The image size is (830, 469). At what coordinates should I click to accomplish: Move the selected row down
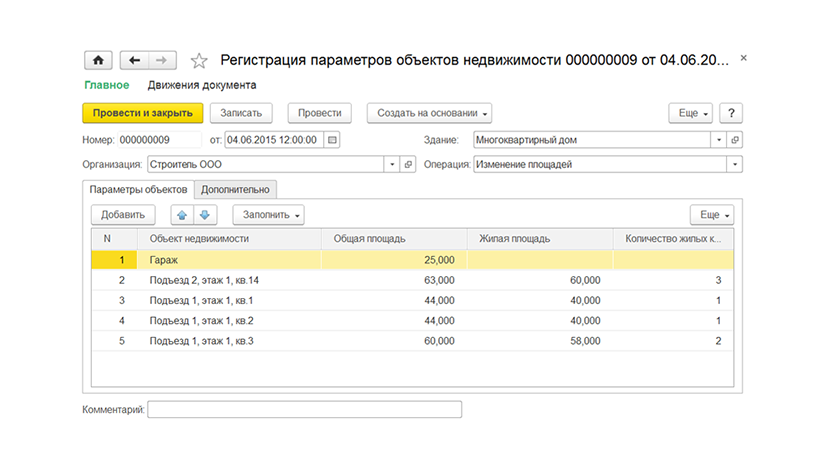[205, 215]
